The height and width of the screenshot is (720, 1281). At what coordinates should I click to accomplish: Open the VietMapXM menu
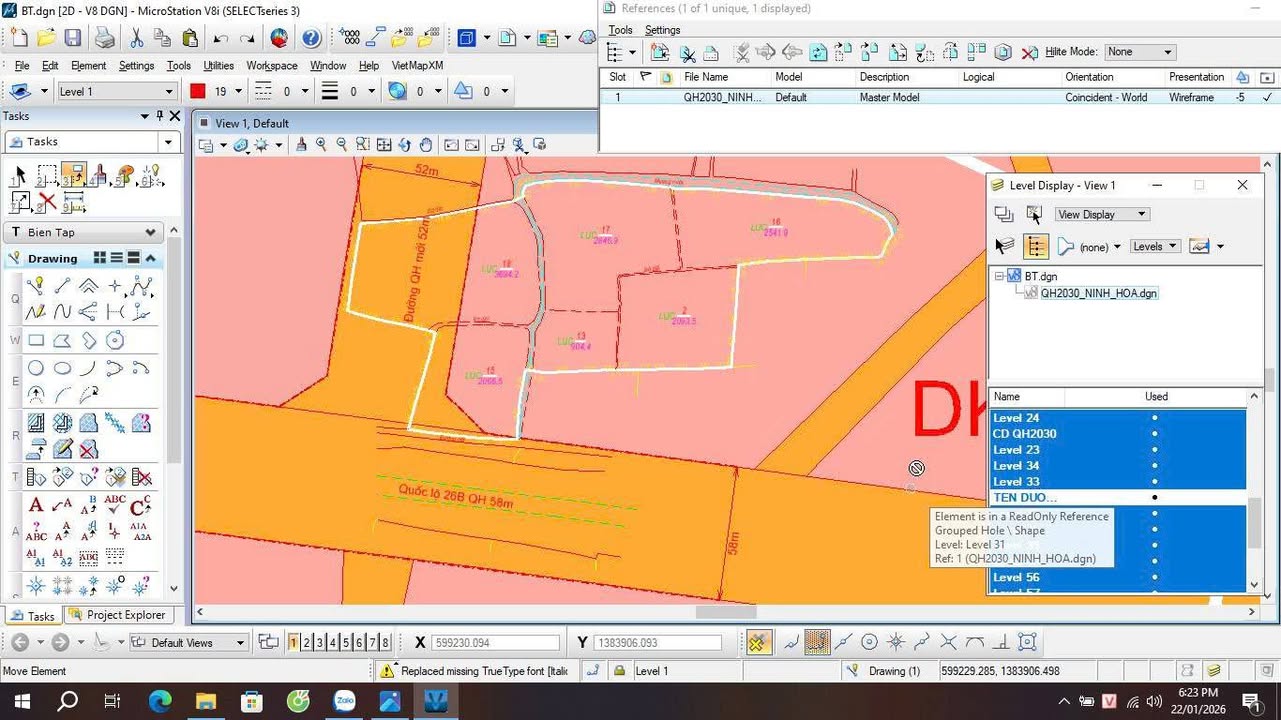(417, 65)
